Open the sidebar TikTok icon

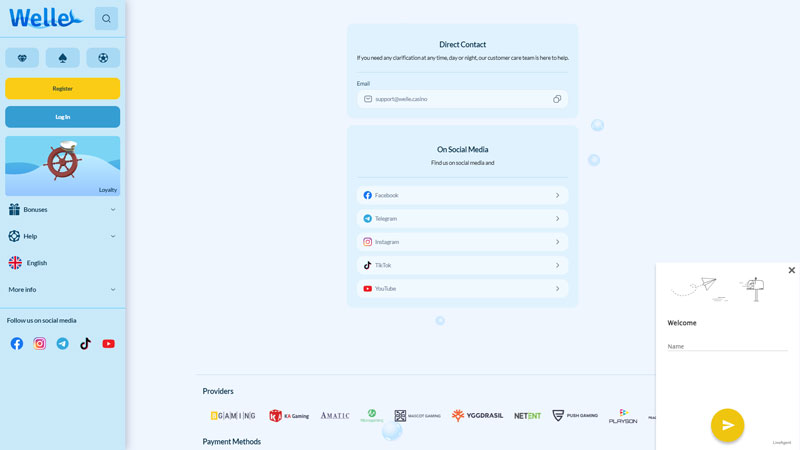[86, 343]
